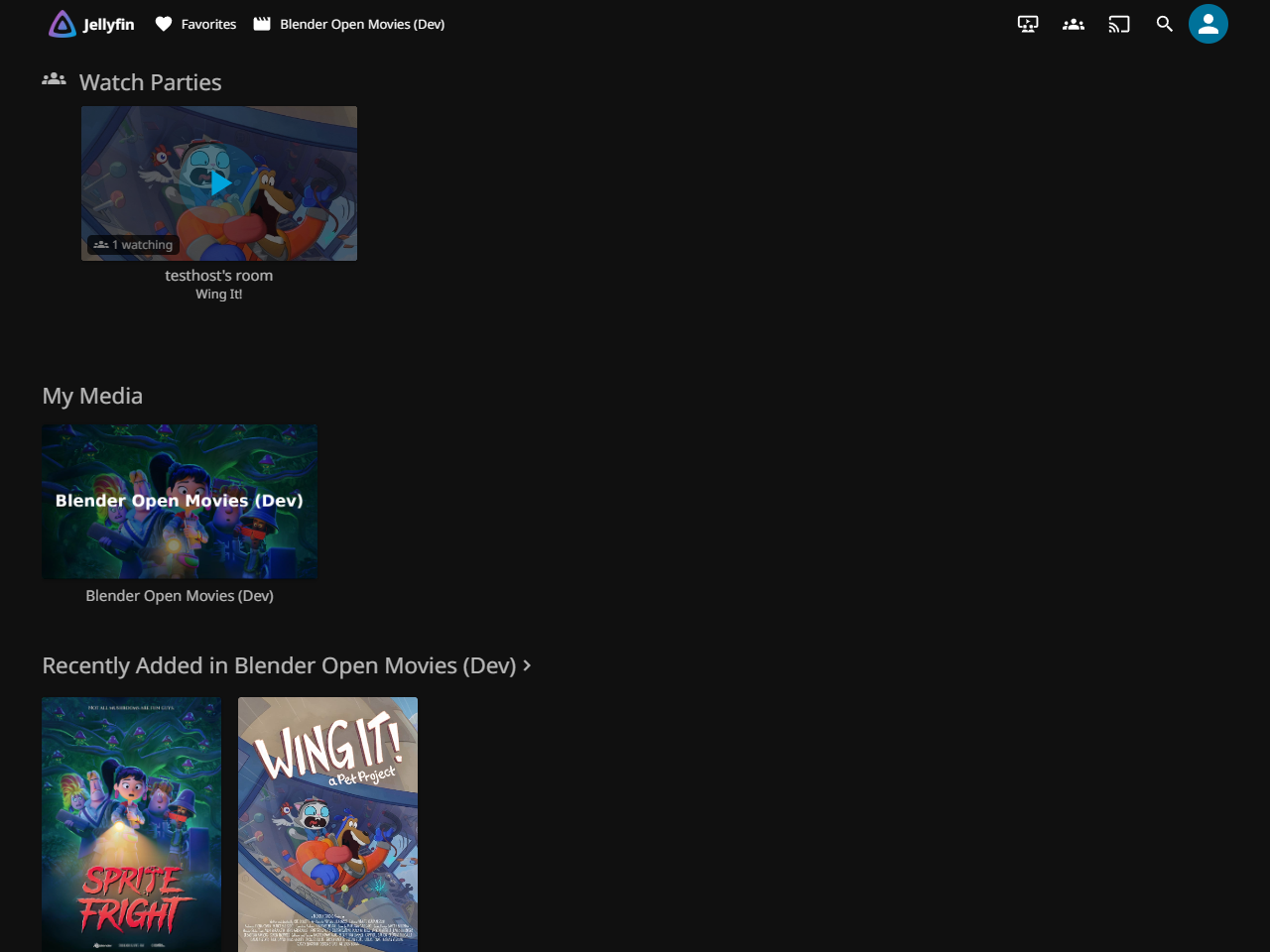Click the people icon beside Watch Parties
Screen dimensions: 1270x952
pos(54,78)
